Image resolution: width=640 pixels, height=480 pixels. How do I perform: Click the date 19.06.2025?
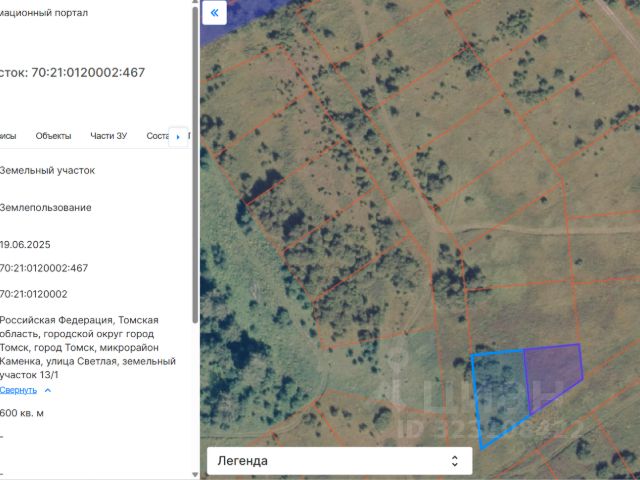coord(25,244)
